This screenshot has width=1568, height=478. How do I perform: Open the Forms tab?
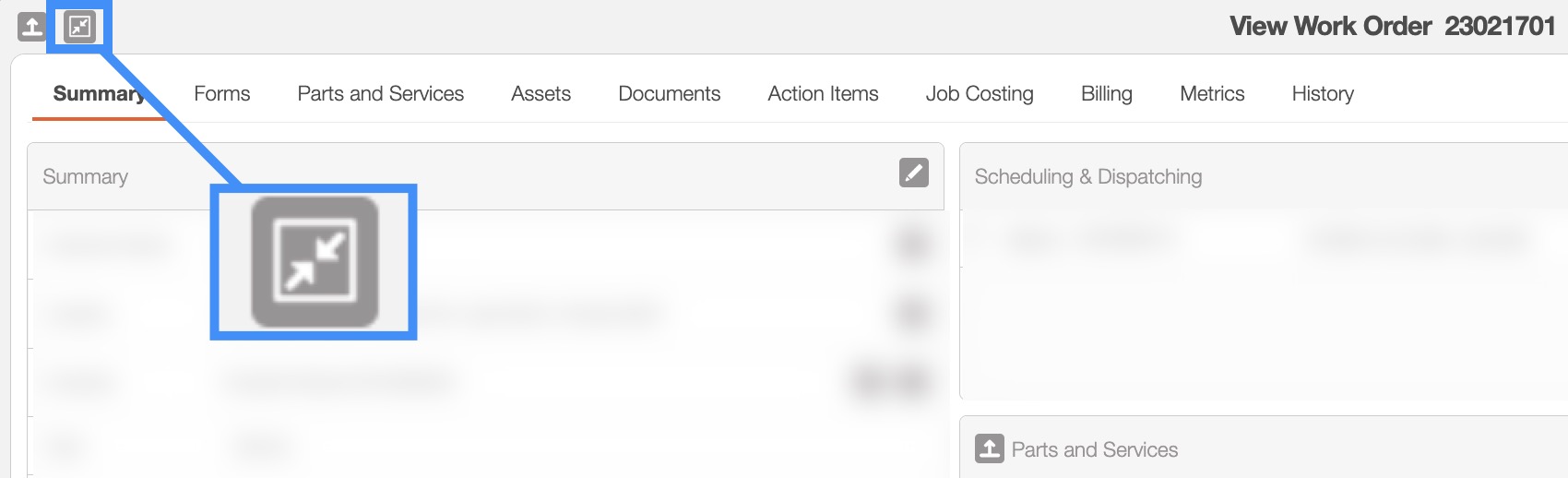point(221,94)
